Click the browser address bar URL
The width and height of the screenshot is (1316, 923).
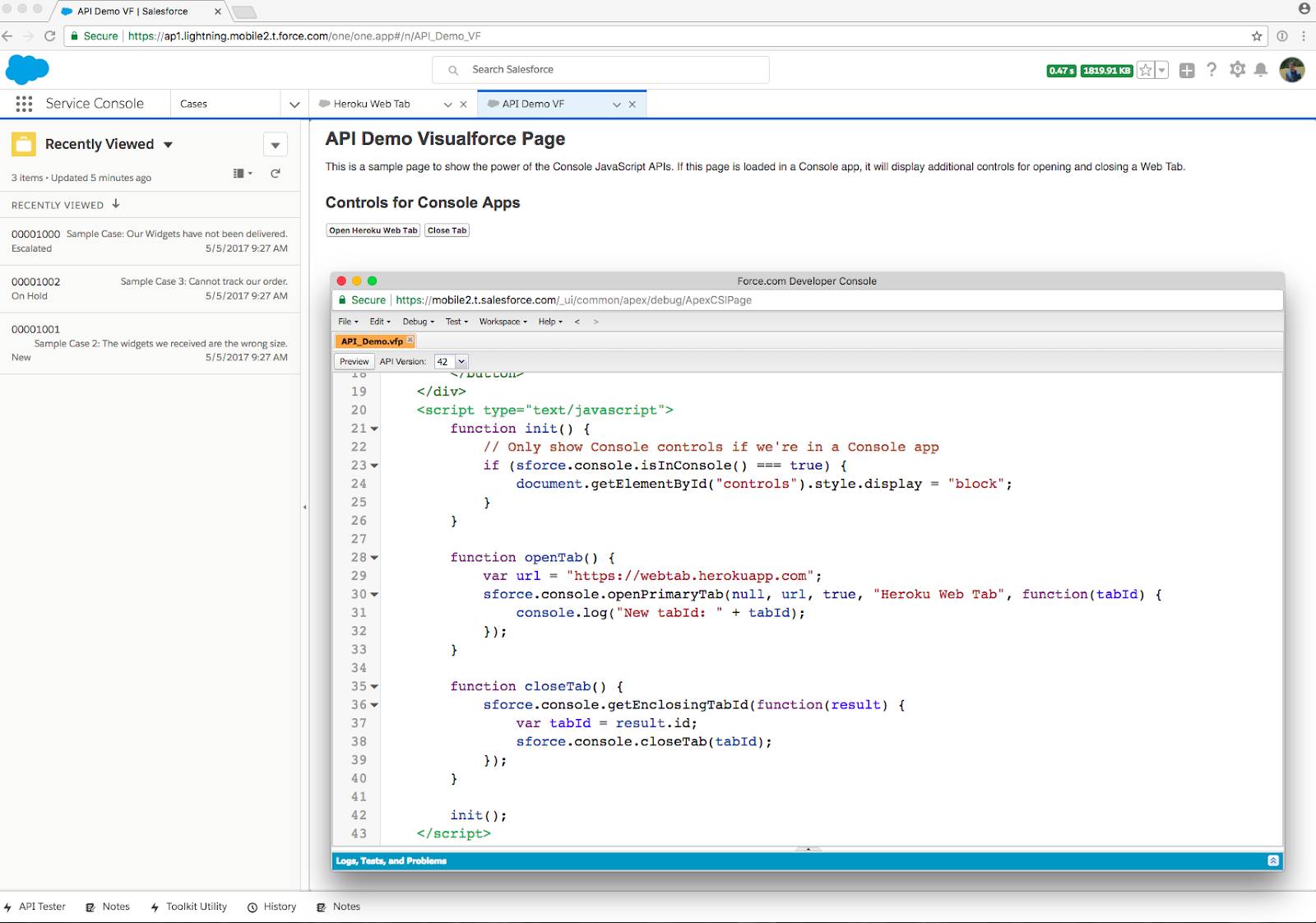[304, 36]
